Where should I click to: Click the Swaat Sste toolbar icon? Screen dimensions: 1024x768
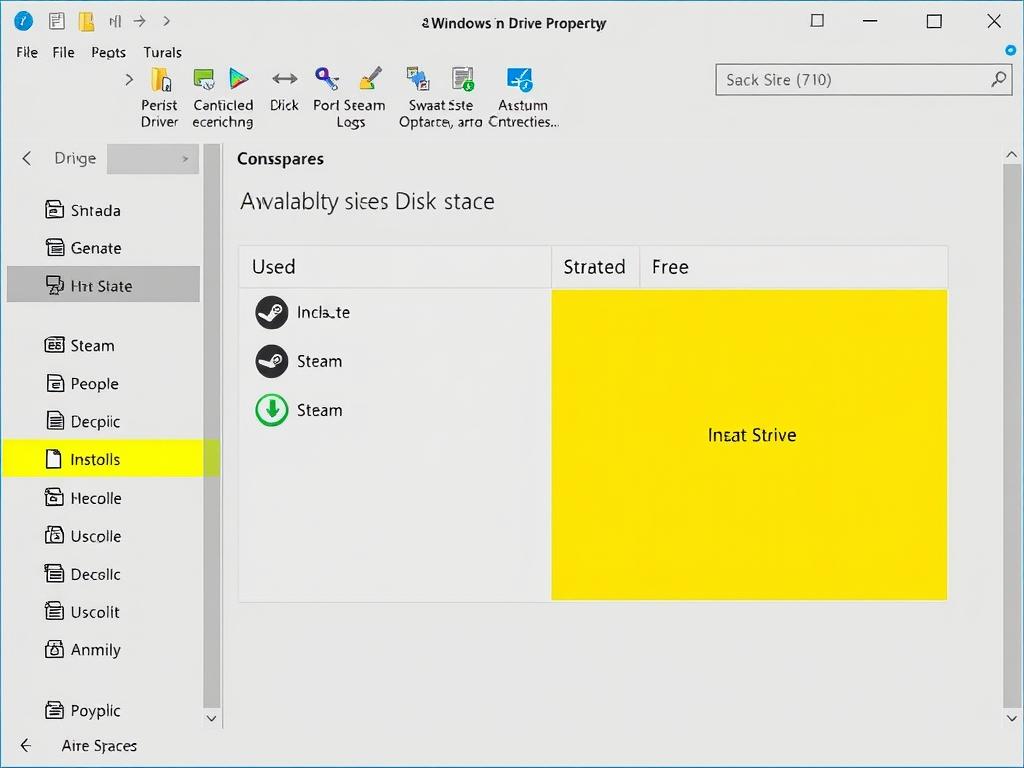[418, 80]
